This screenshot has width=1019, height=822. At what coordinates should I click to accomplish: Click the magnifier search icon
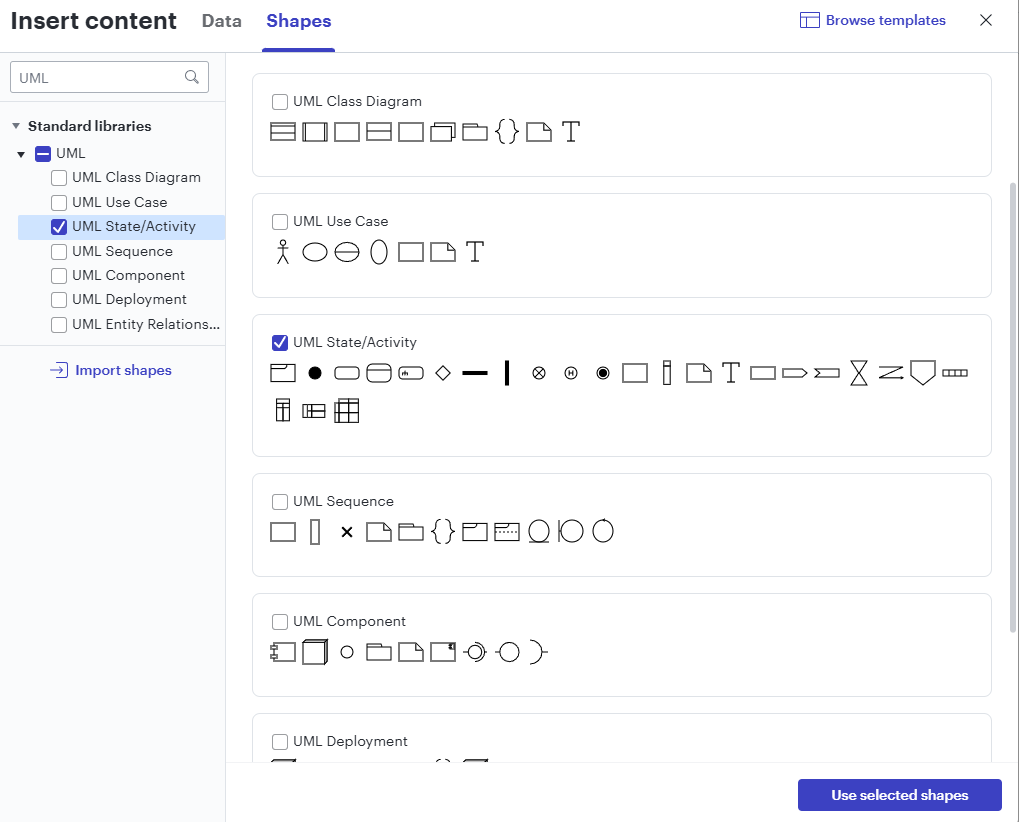click(192, 77)
